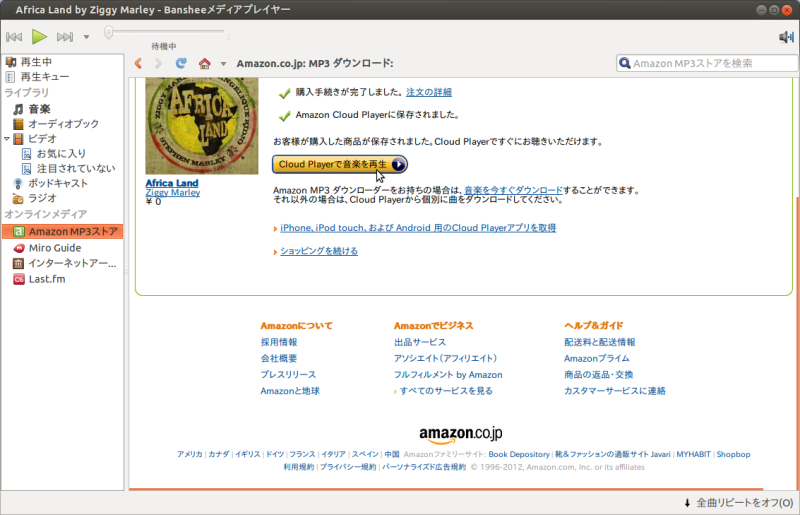Go to the Amazon MP3 store home
The width and height of the screenshot is (800, 515).
pyautogui.click(x=205, y=63)
